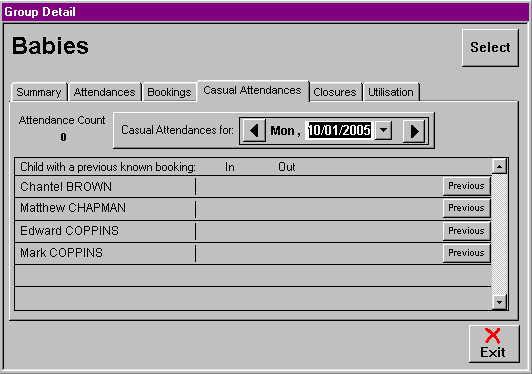Click Previous for Edward COPPINS
532x374 pixels.
[467, 231]
